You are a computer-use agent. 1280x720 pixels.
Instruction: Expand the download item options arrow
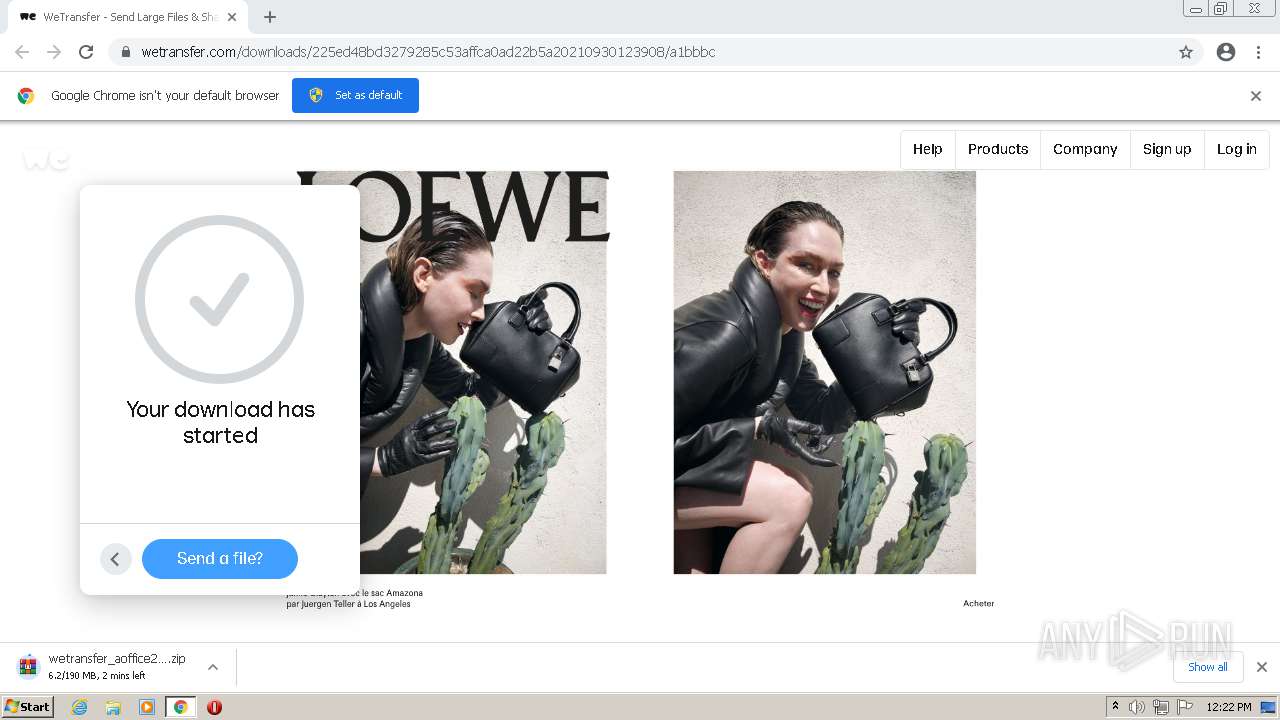(213, 667)
